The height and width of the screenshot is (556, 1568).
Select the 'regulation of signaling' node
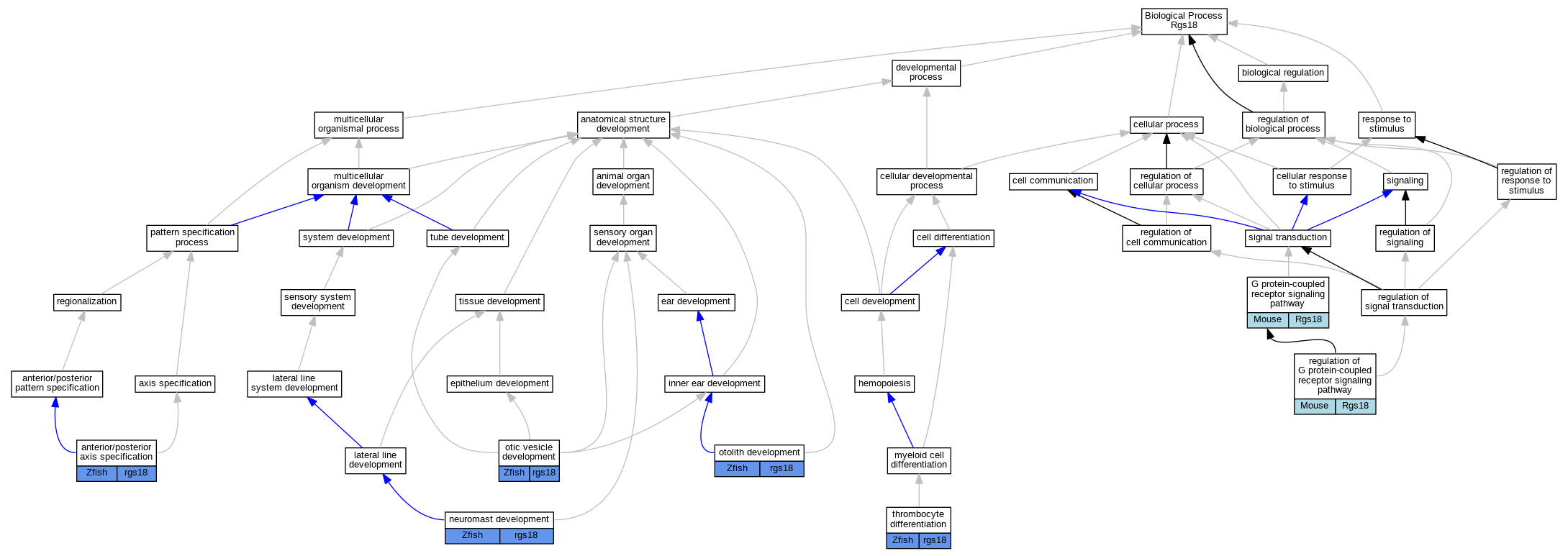pyautogui.click(x=1405, y=238)
